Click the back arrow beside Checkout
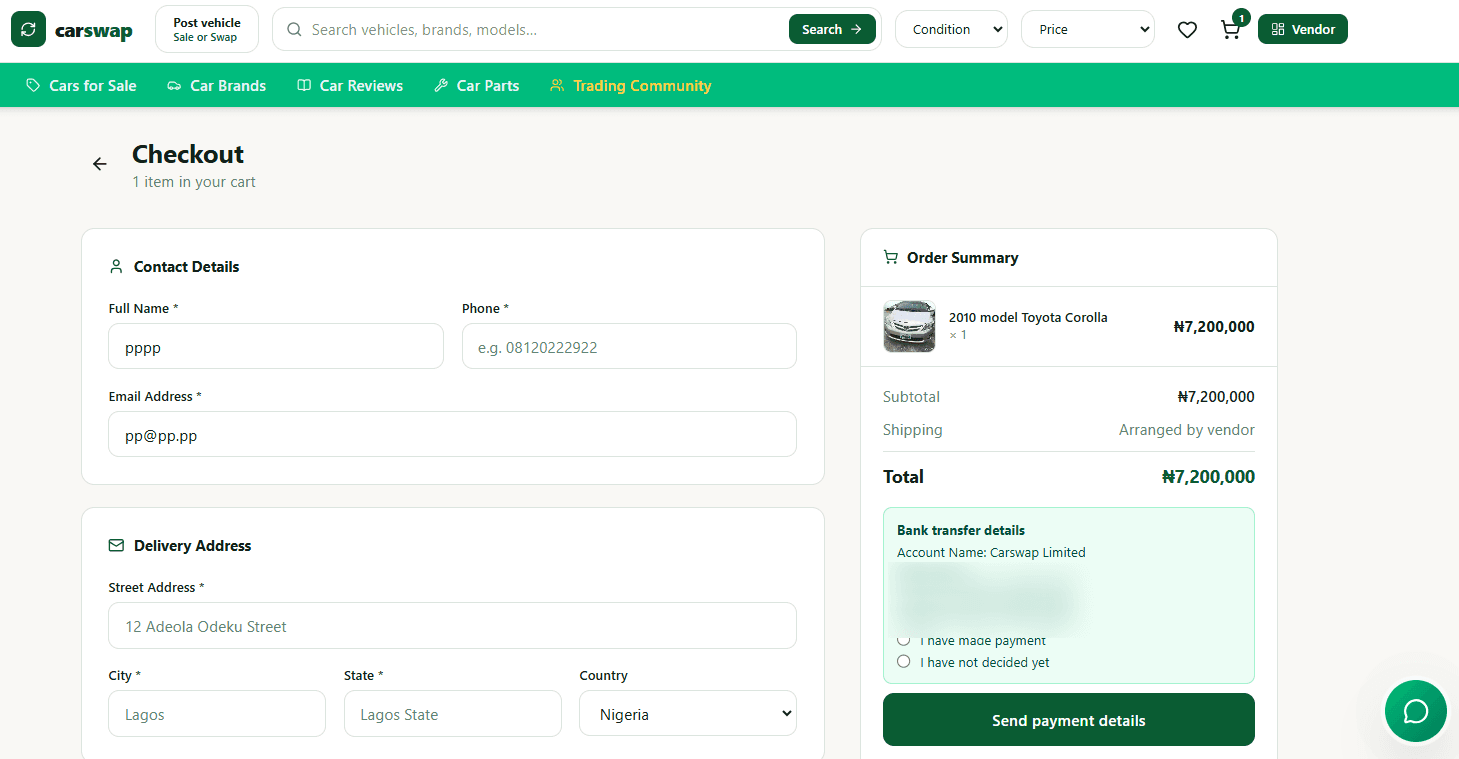The height and width of the screenshot is (759, 1459). click(99, 164)
